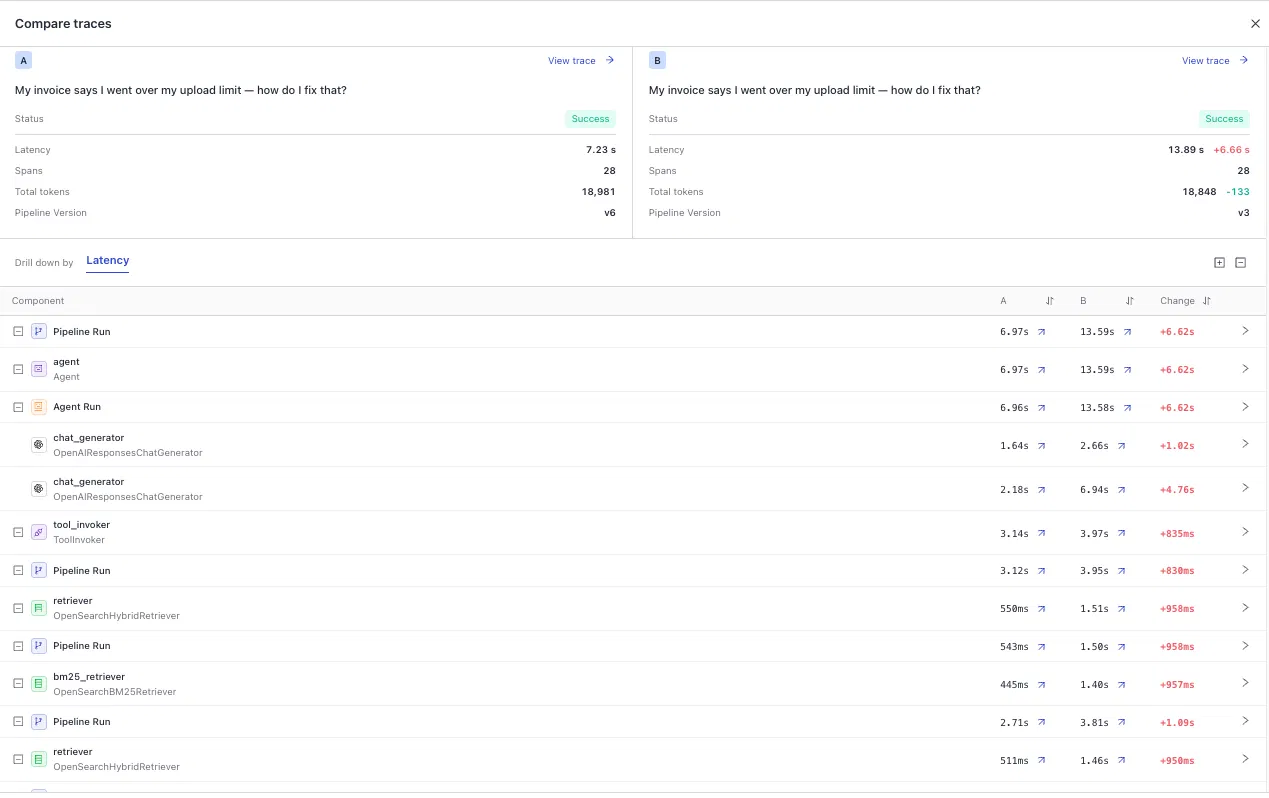
Task: Click the pipeline icon on the +6.62s Pipeline Run row
Action: (x=39, y=331)
